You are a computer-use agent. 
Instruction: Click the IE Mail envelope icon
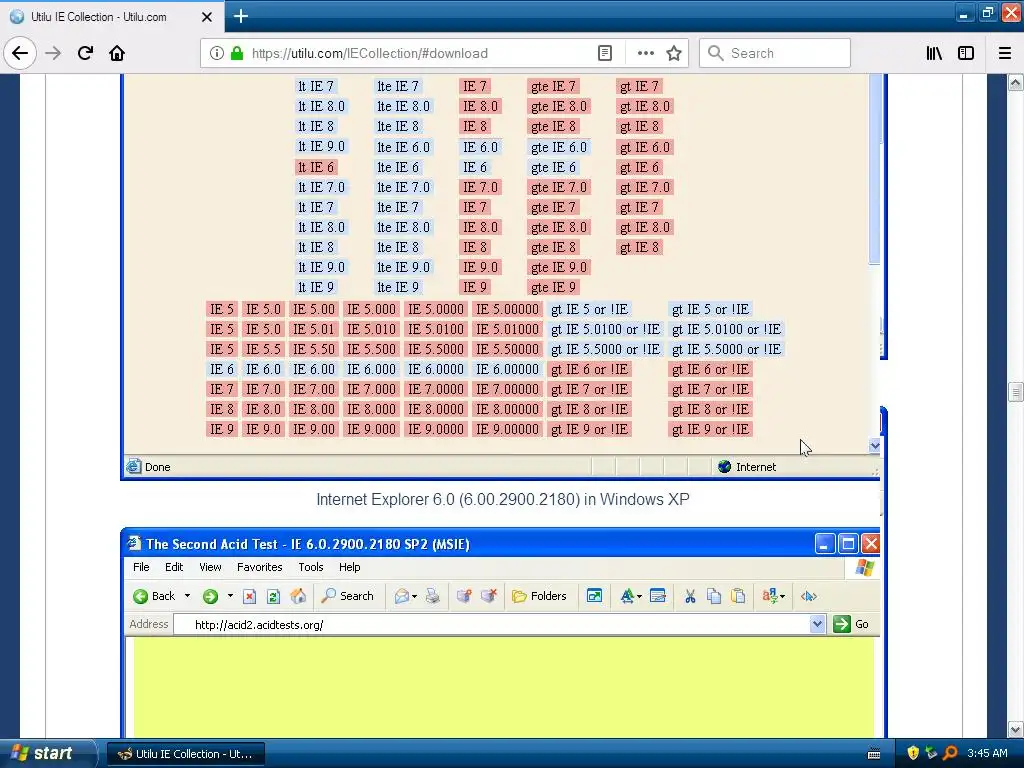(x=402, y=596)
